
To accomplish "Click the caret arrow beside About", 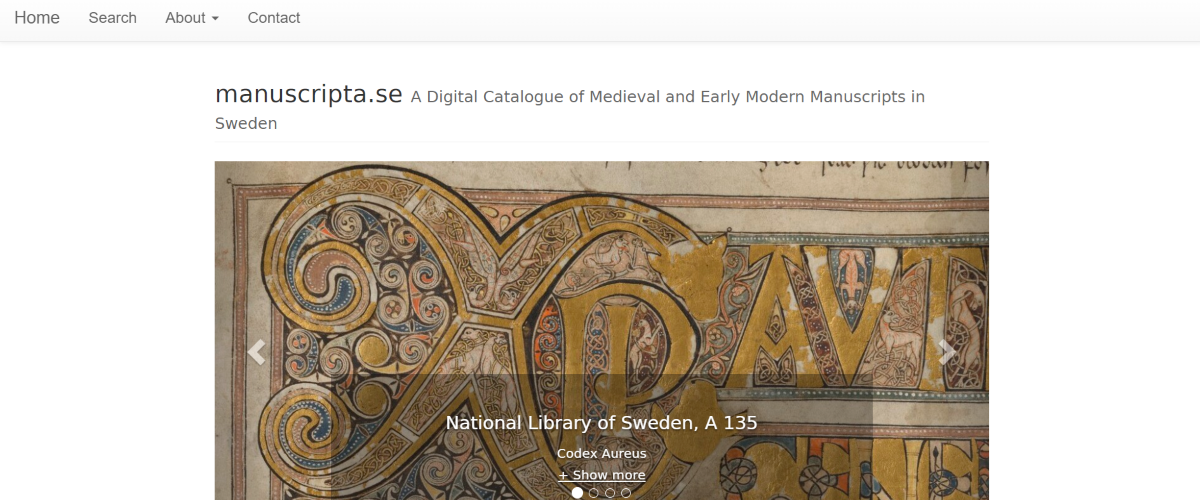I will 215,19.
